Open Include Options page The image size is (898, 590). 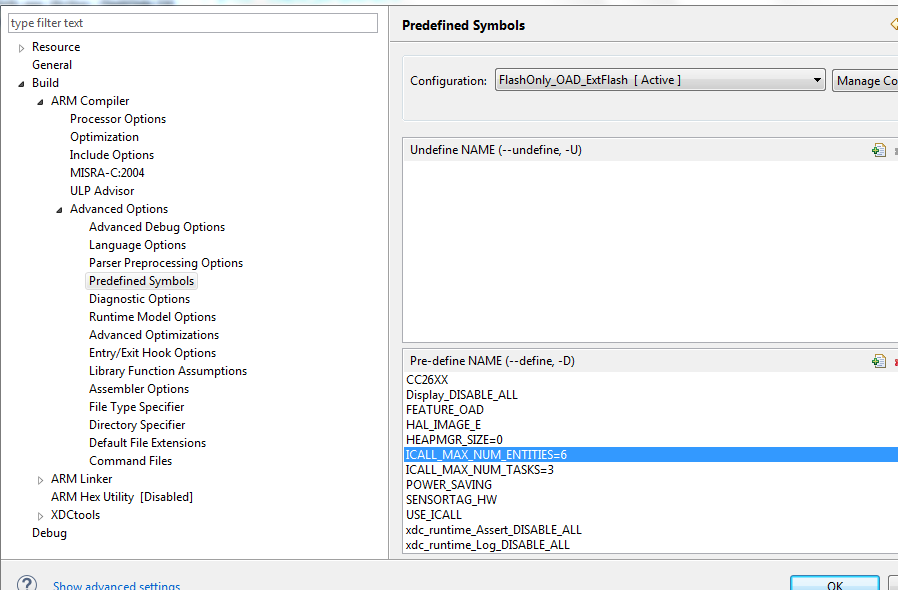coord(112,155)
